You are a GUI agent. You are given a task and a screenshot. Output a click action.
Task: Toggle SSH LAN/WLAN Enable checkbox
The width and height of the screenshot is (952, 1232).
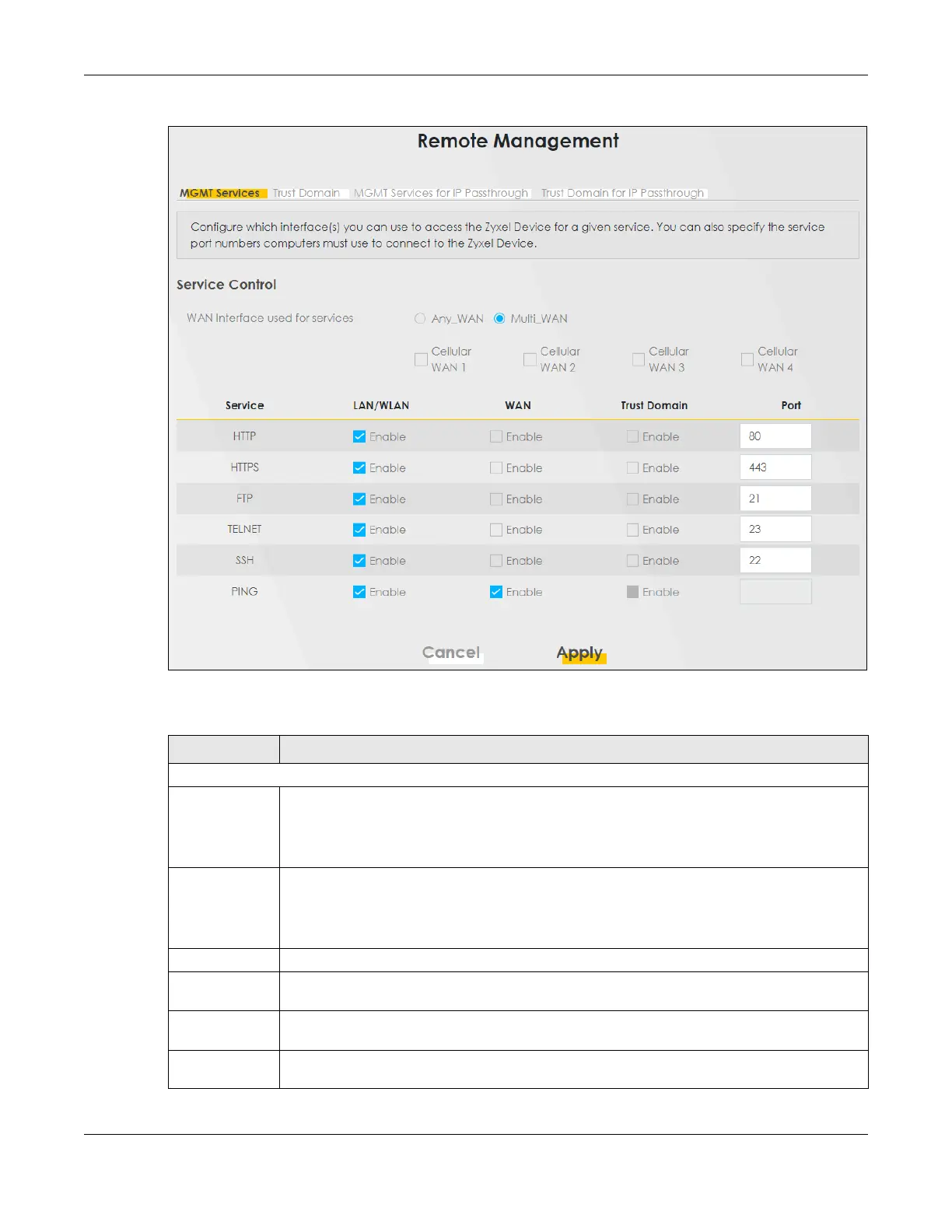point(359,560)
